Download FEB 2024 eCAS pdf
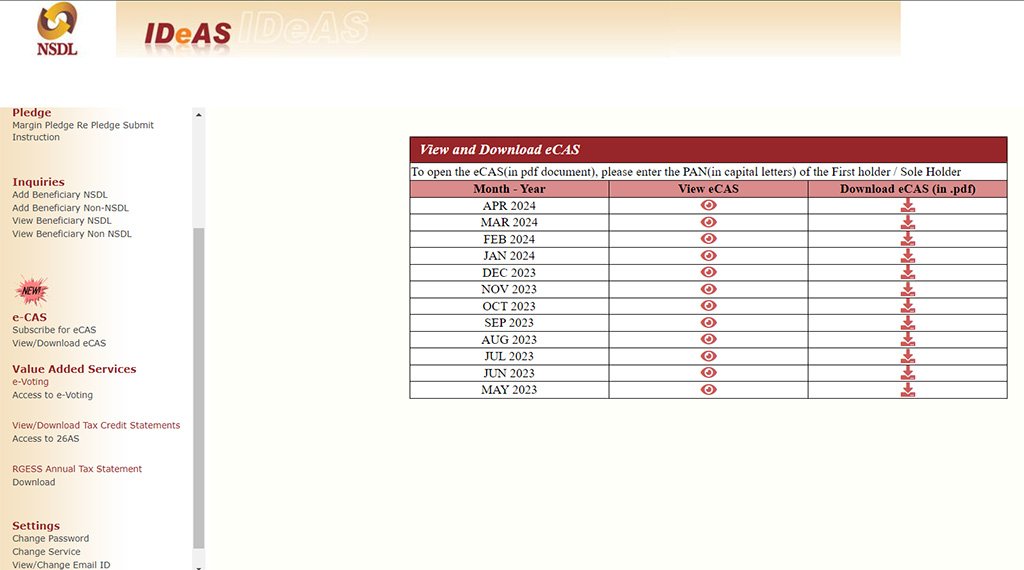The width and height of the screenshot is (1024, 570). 908,238
